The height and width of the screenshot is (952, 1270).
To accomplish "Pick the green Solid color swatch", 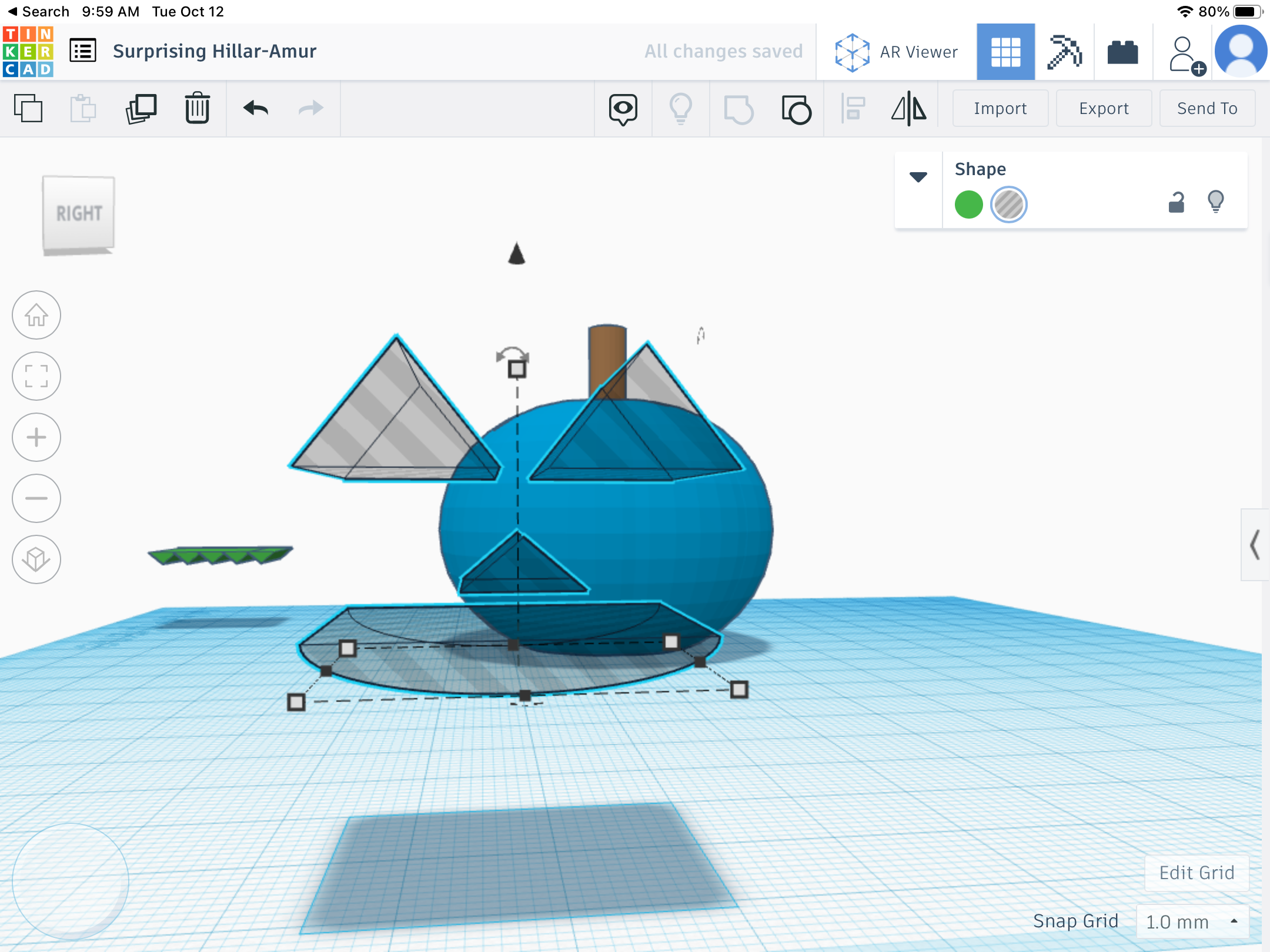I will 968,205.
